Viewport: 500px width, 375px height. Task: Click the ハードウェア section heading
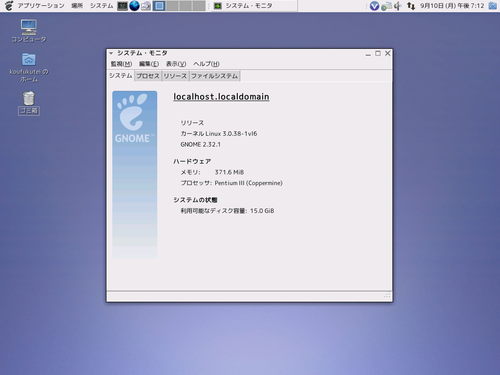[x=192, y=161]
